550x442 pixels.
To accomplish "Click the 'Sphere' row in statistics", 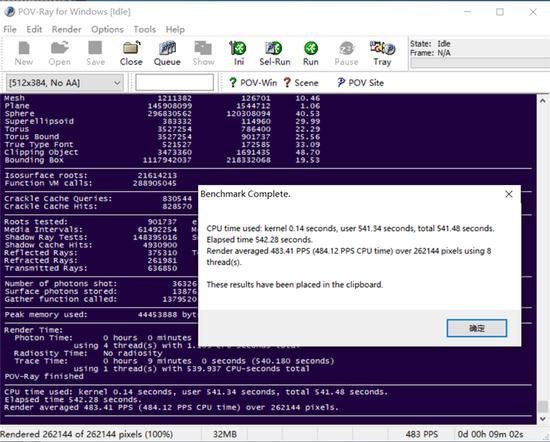I will [162, 114].
